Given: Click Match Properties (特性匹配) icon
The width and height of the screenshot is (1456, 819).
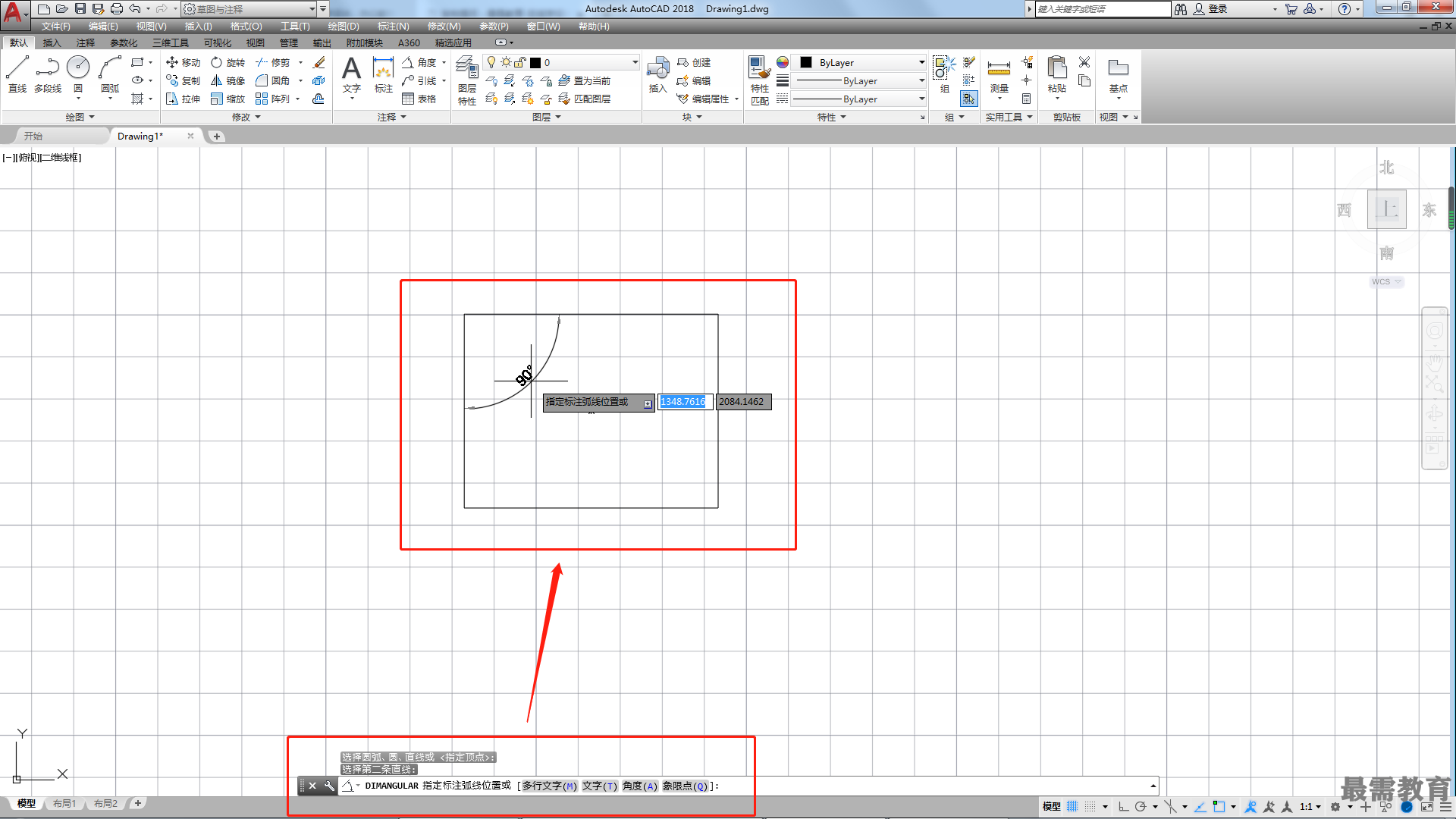Looking at the screenshot, I should point(760,80).
